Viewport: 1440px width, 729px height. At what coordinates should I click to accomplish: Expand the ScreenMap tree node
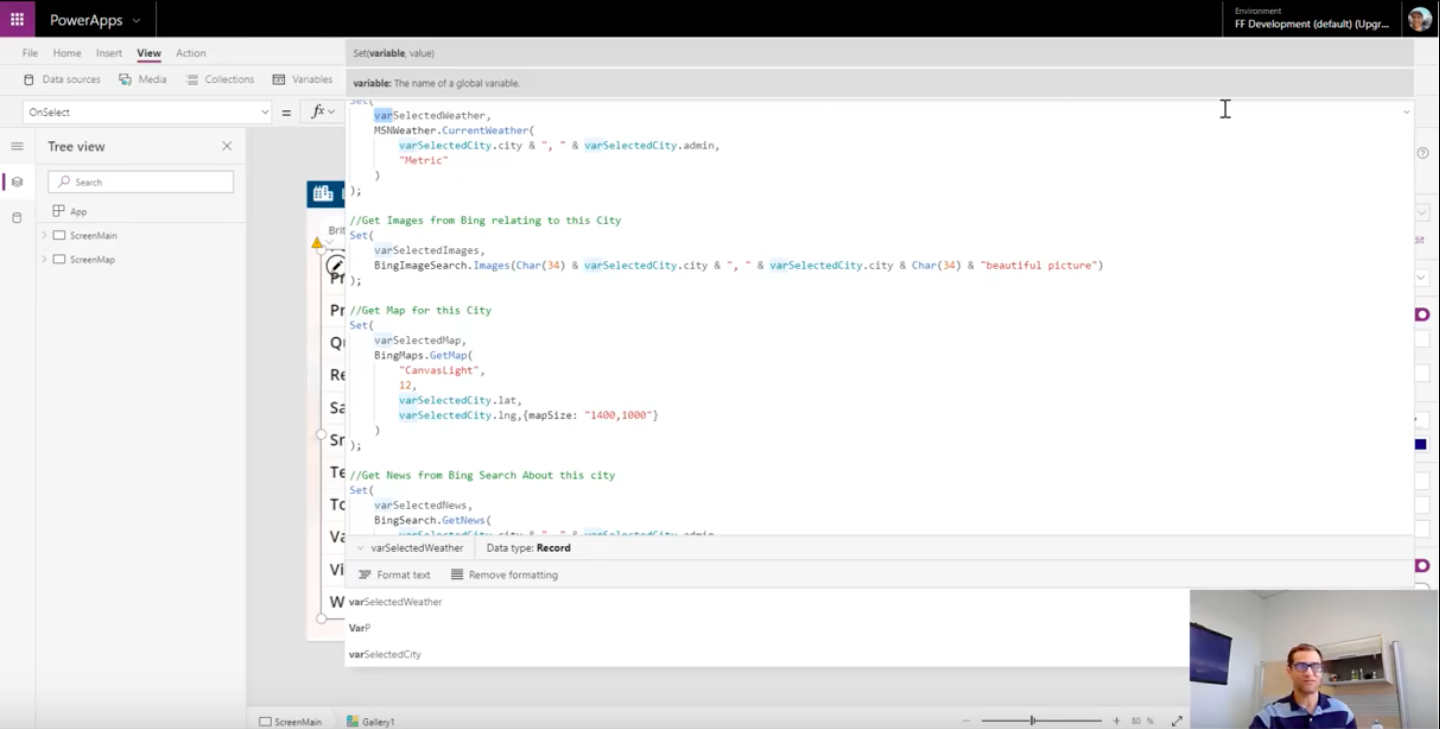(x=44, y=259)
